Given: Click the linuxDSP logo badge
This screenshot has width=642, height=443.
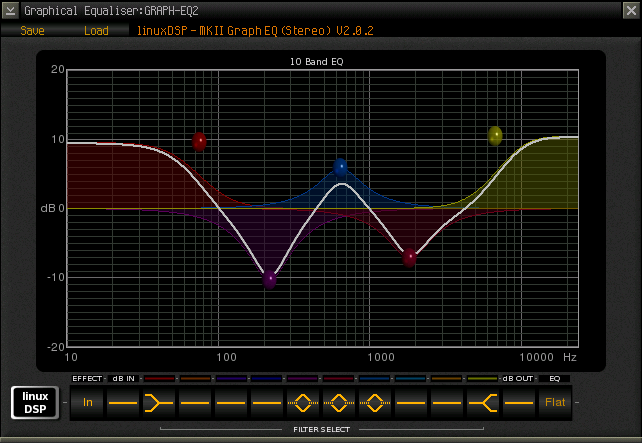Looking at the screenshot, I should coord(35,403).
